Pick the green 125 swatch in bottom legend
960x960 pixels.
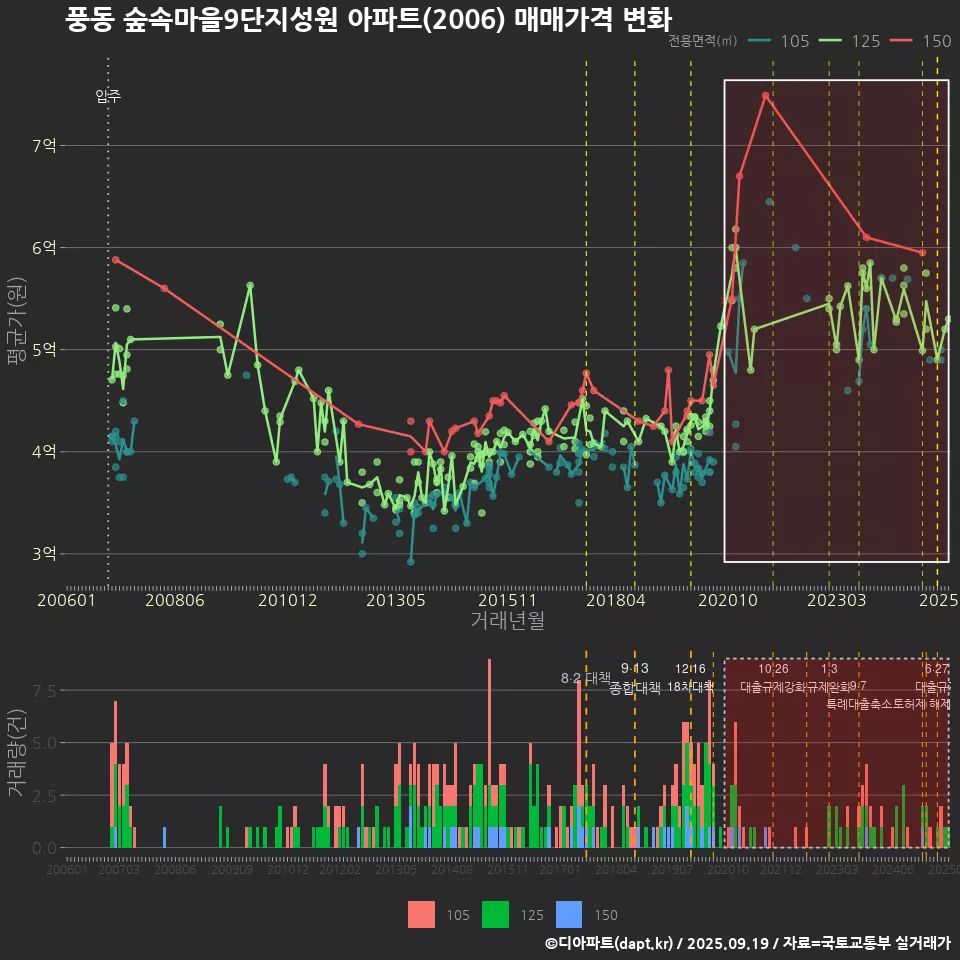pos(495,914)
